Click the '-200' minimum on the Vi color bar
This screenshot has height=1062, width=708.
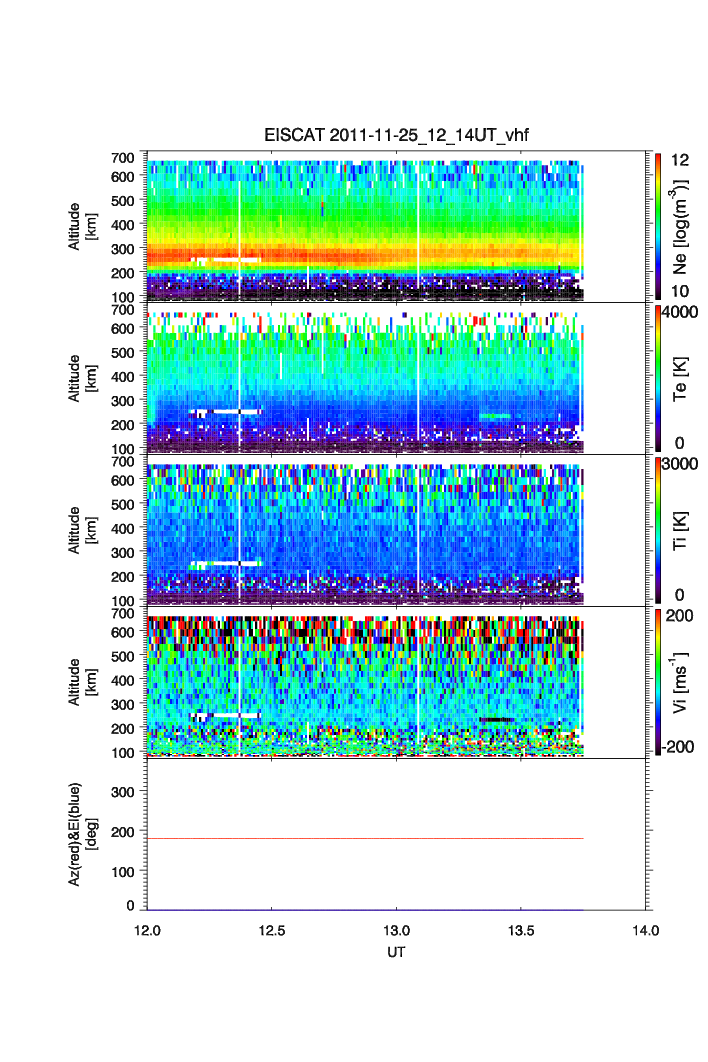click(677, 747)
